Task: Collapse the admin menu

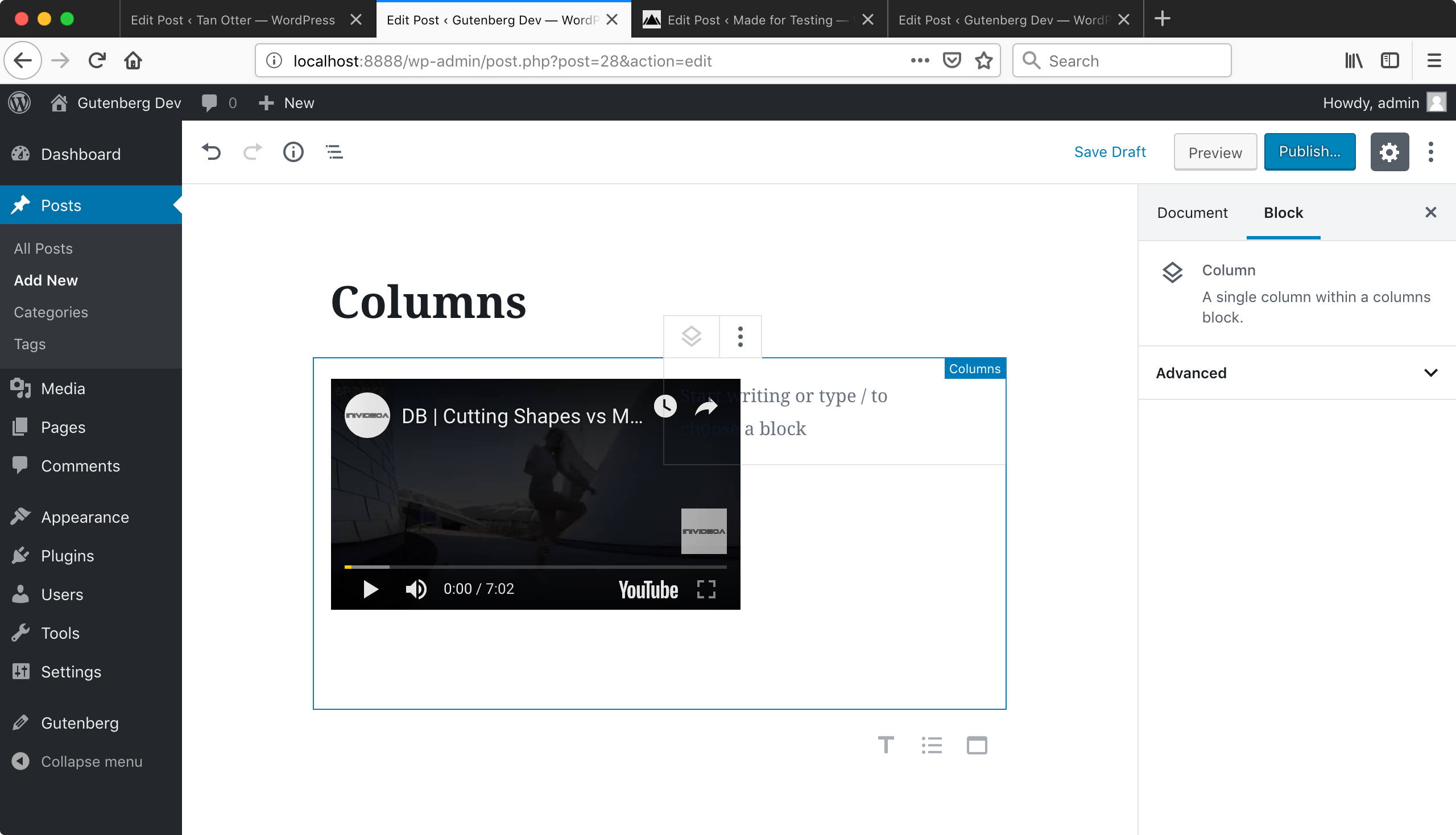Action: tap(90, 761)
